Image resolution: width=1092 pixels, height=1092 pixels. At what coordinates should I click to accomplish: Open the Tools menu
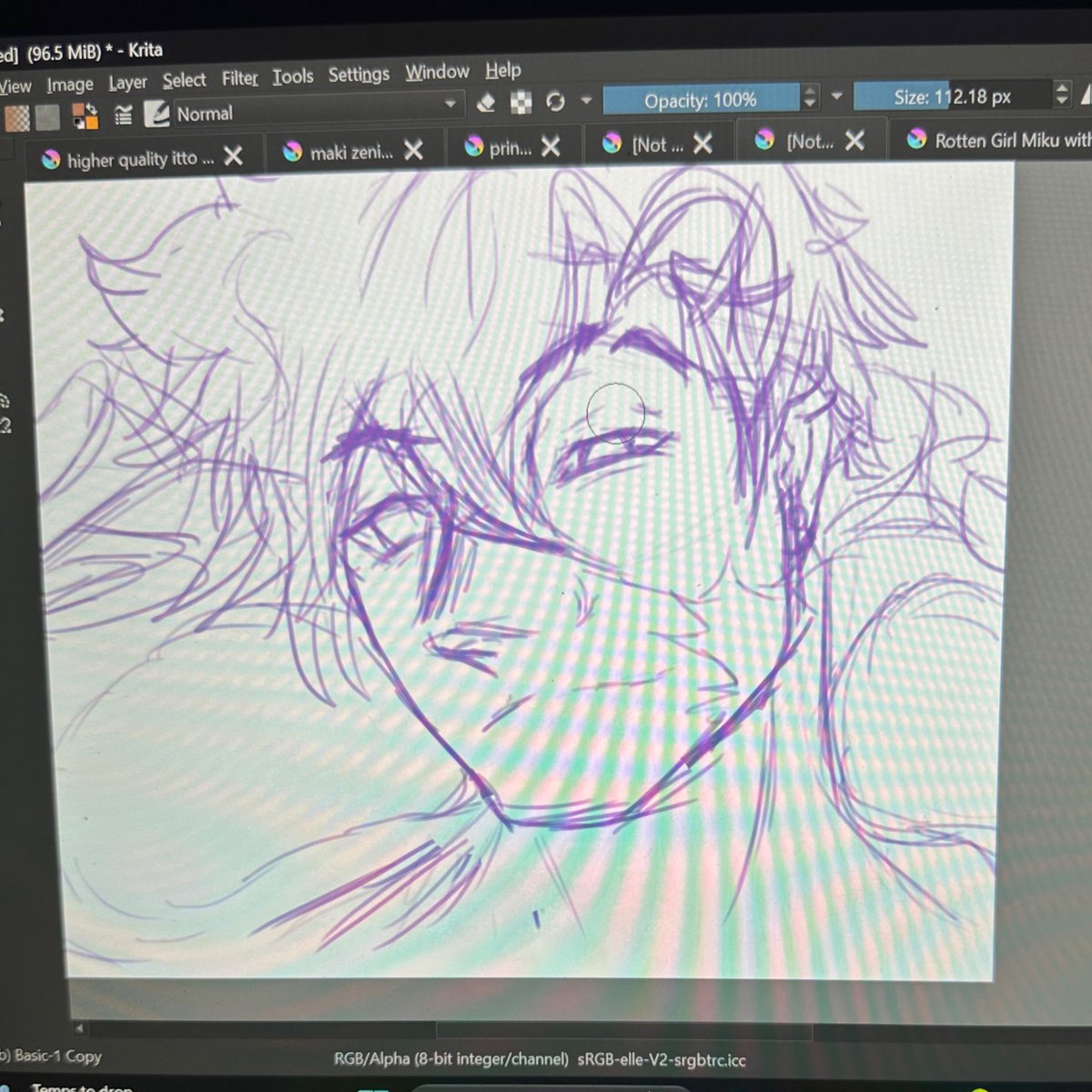tap(293, 76)
